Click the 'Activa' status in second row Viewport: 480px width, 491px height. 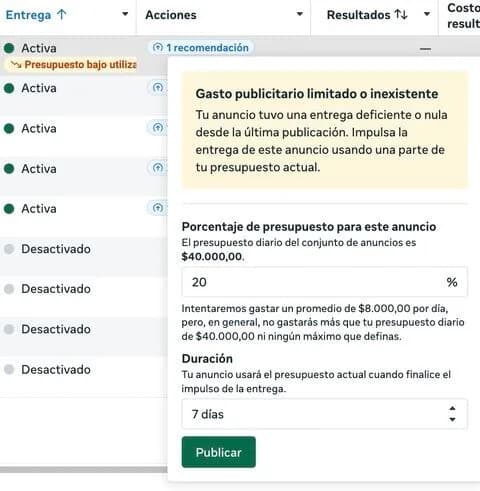click(x=39, y=88)
